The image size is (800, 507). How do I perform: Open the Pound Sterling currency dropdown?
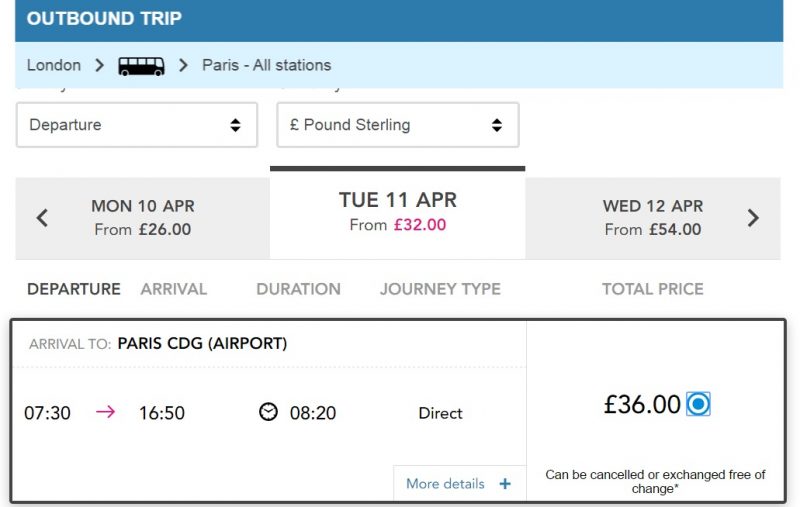398,125
